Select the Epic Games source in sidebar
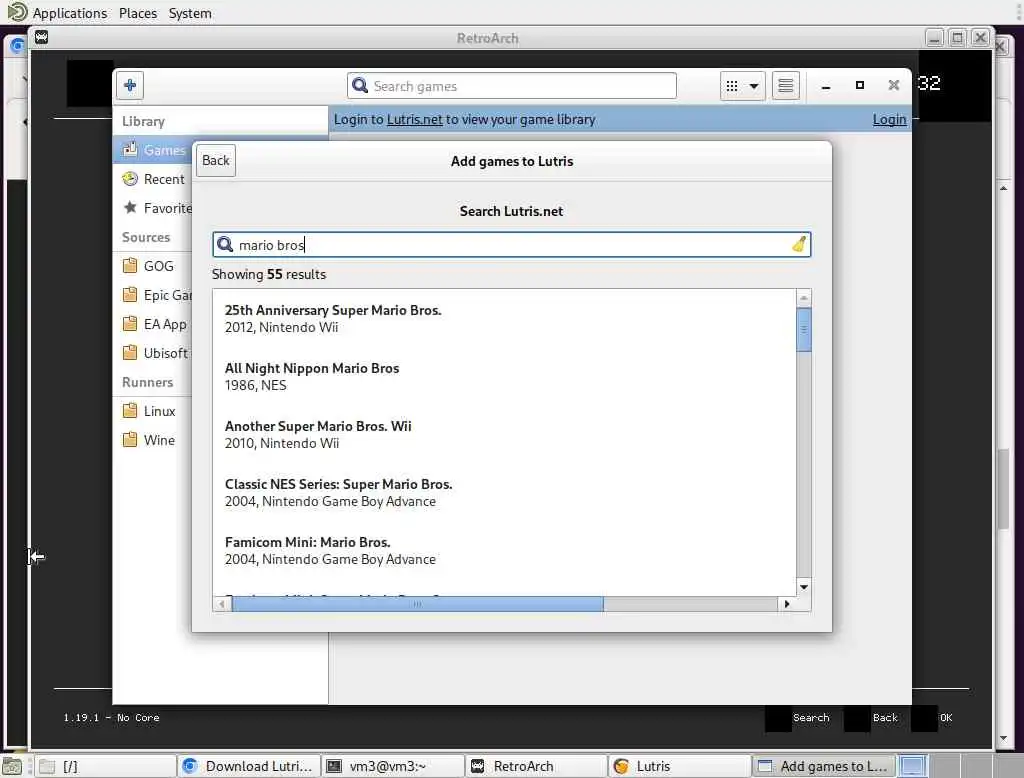 pos(154,295)
